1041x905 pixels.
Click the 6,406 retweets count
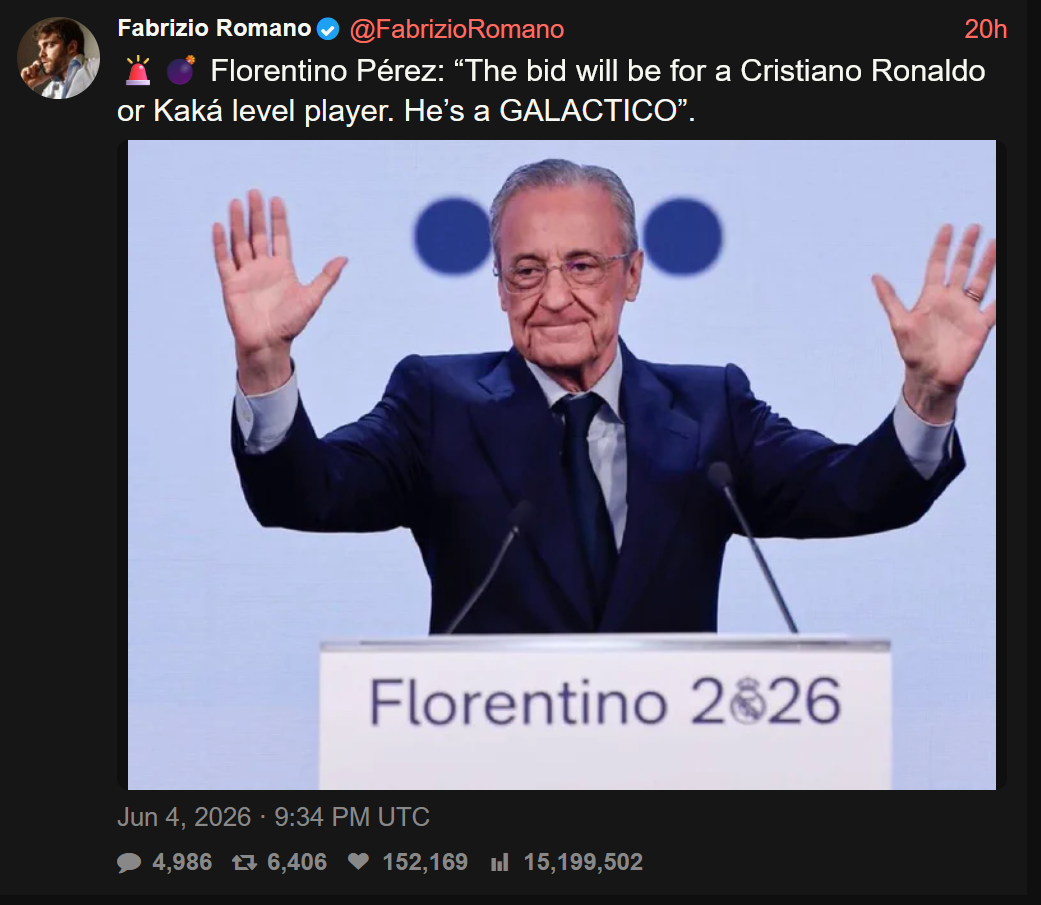(297, 862)
